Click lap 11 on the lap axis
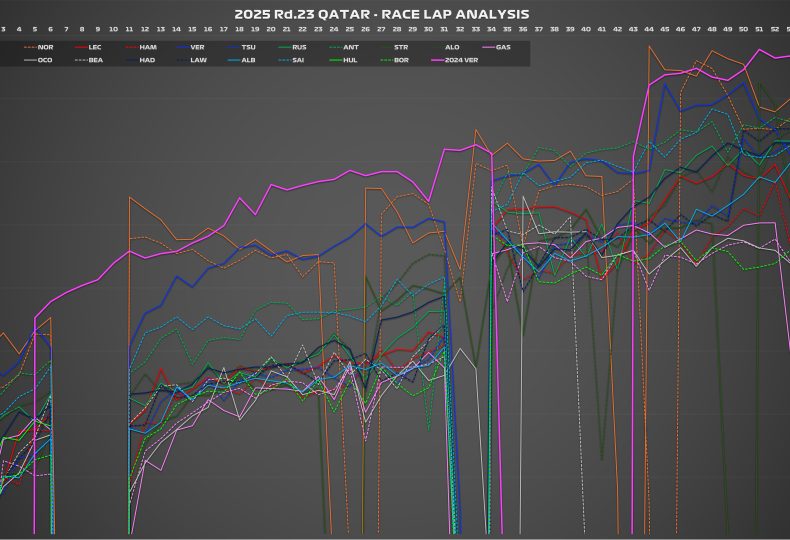790x540 pixels. click(128, 30)
